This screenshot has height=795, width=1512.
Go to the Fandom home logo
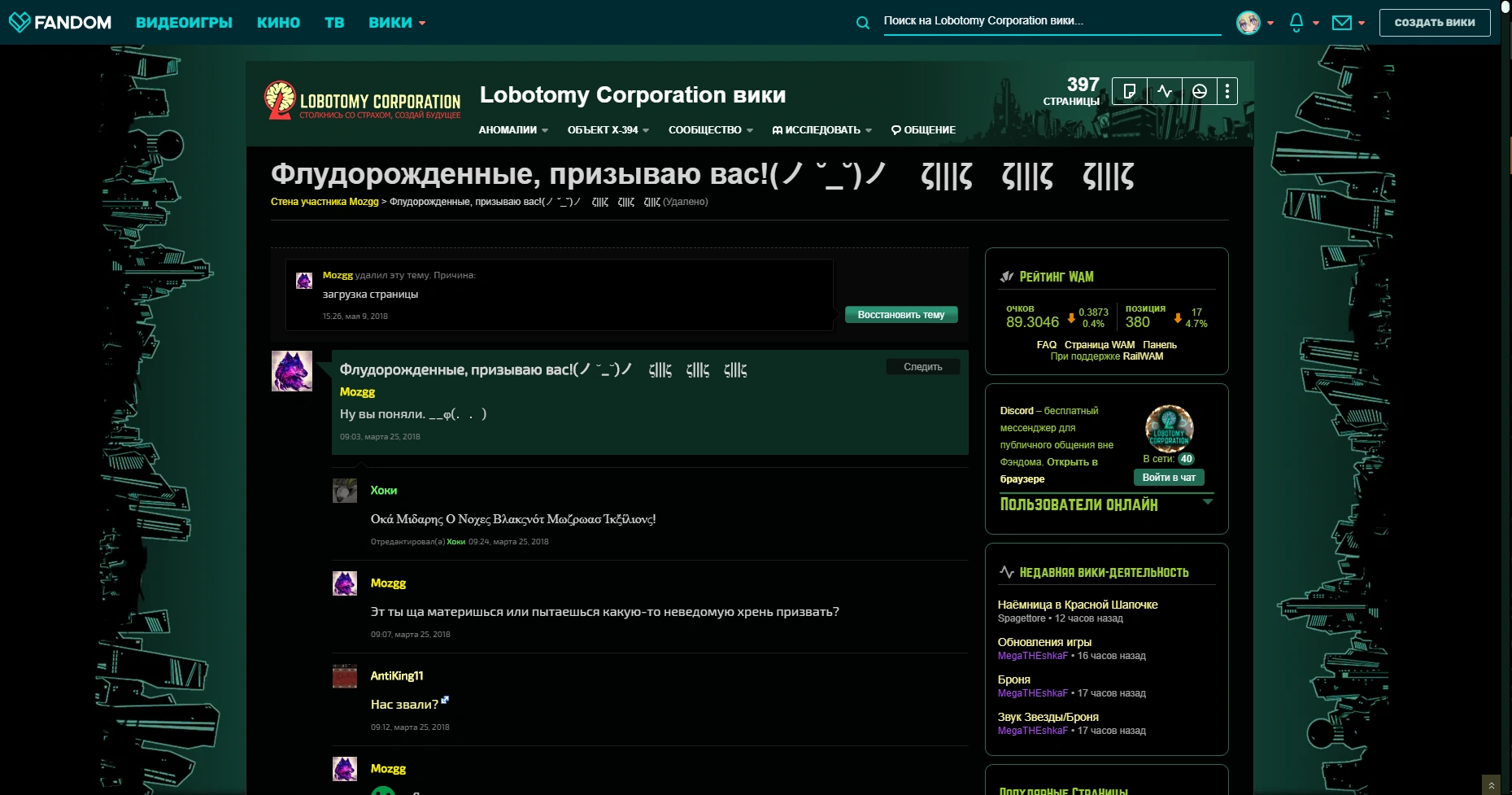click(x=60, y=22)
